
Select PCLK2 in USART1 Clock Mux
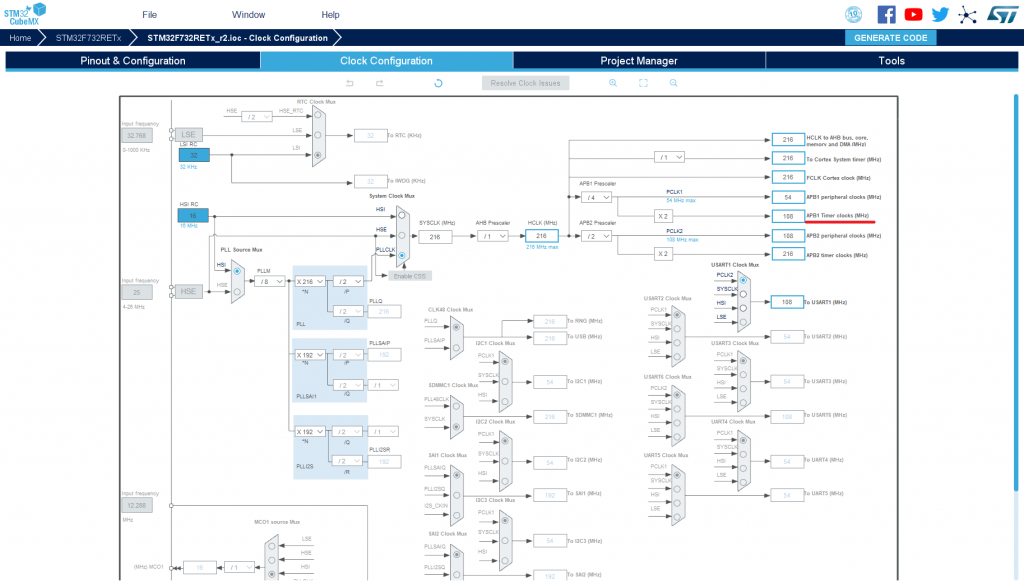pos(743,280)
